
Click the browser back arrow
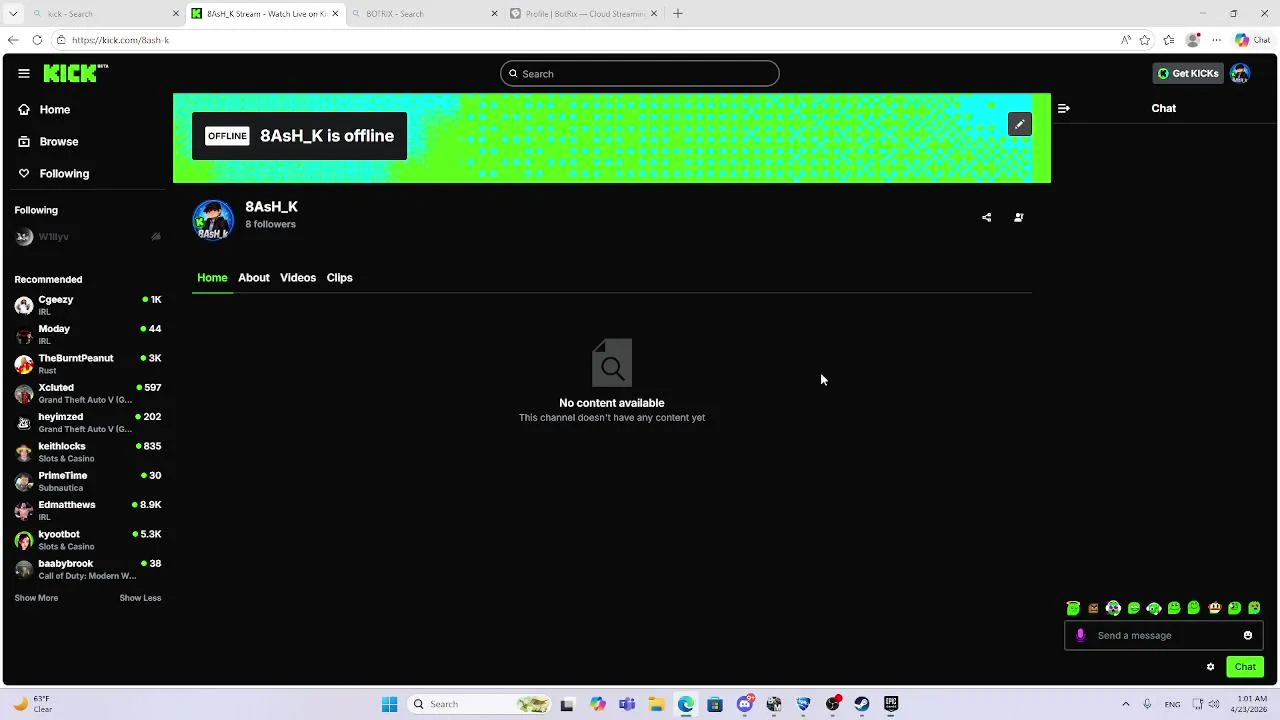click(x=13, y=40)
